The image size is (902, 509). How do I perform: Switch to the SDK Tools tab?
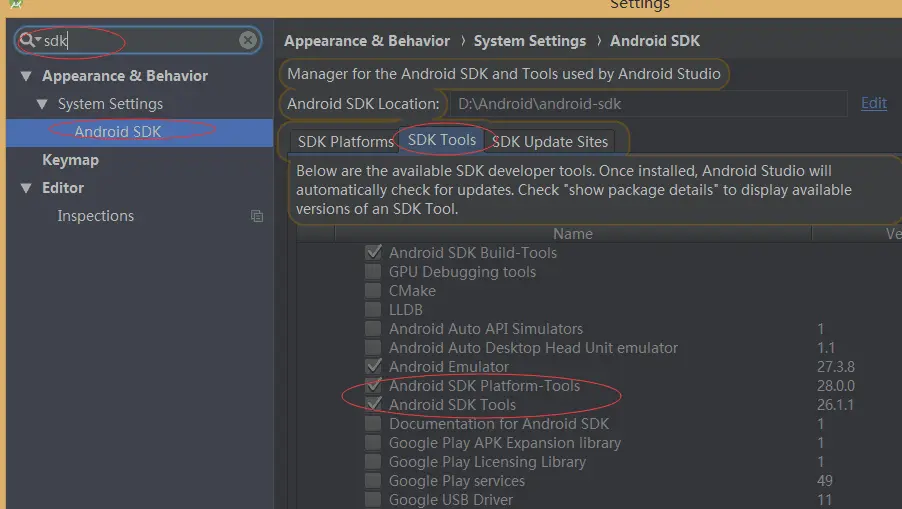[442, 140]
